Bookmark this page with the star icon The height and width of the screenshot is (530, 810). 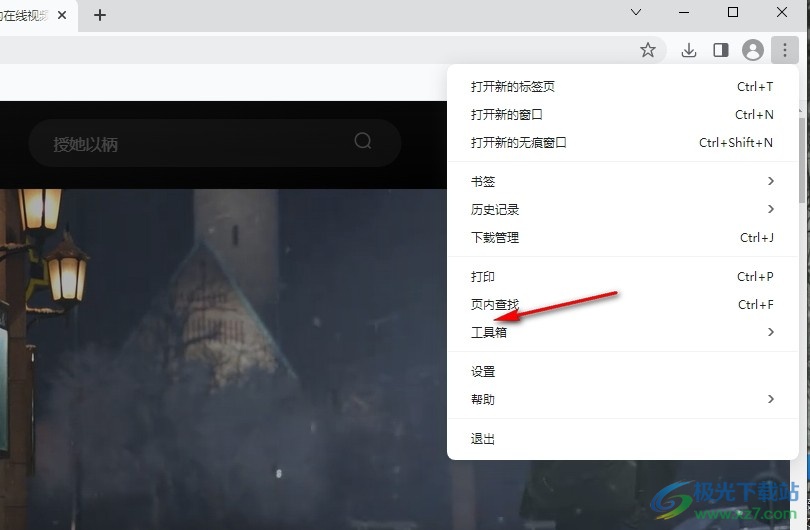click(x=647, y=50)
